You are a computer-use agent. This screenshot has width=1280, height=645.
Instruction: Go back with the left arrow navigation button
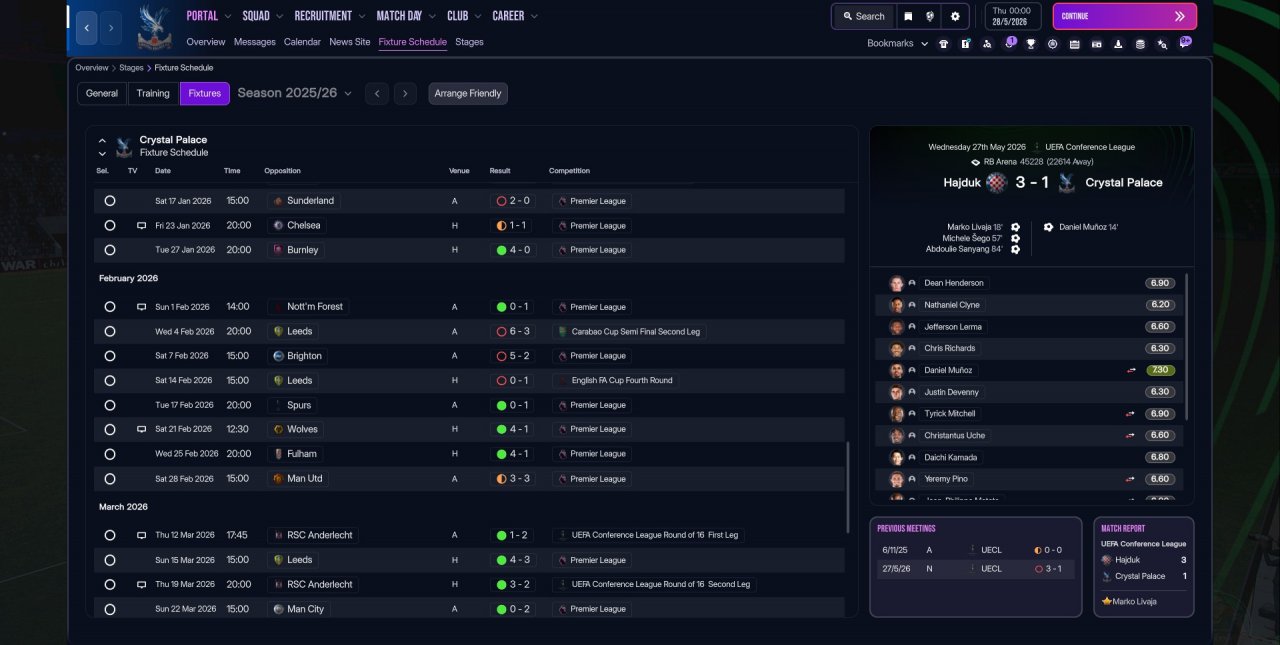pyautogui.click(x=87, y=27)
